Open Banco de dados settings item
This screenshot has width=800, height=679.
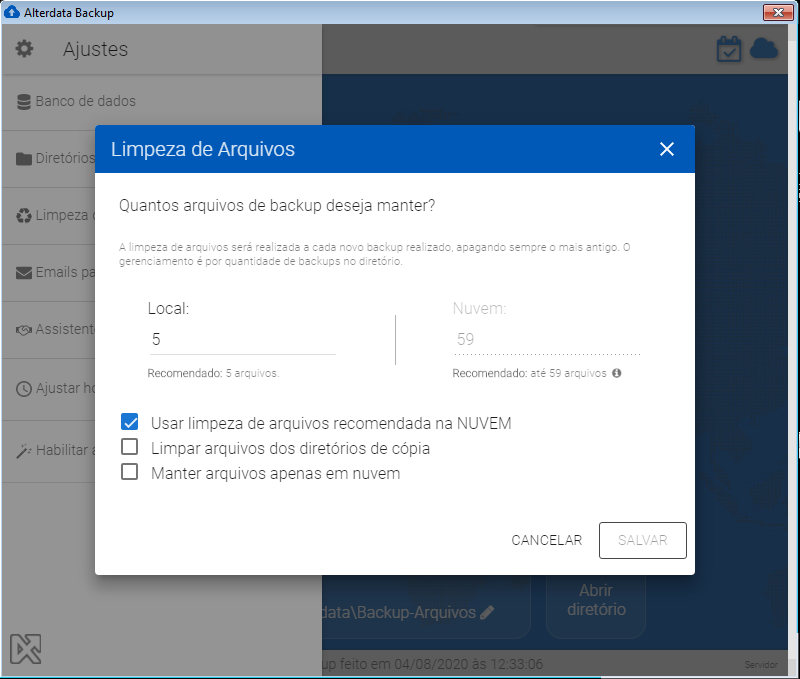(x=162, y=102)
